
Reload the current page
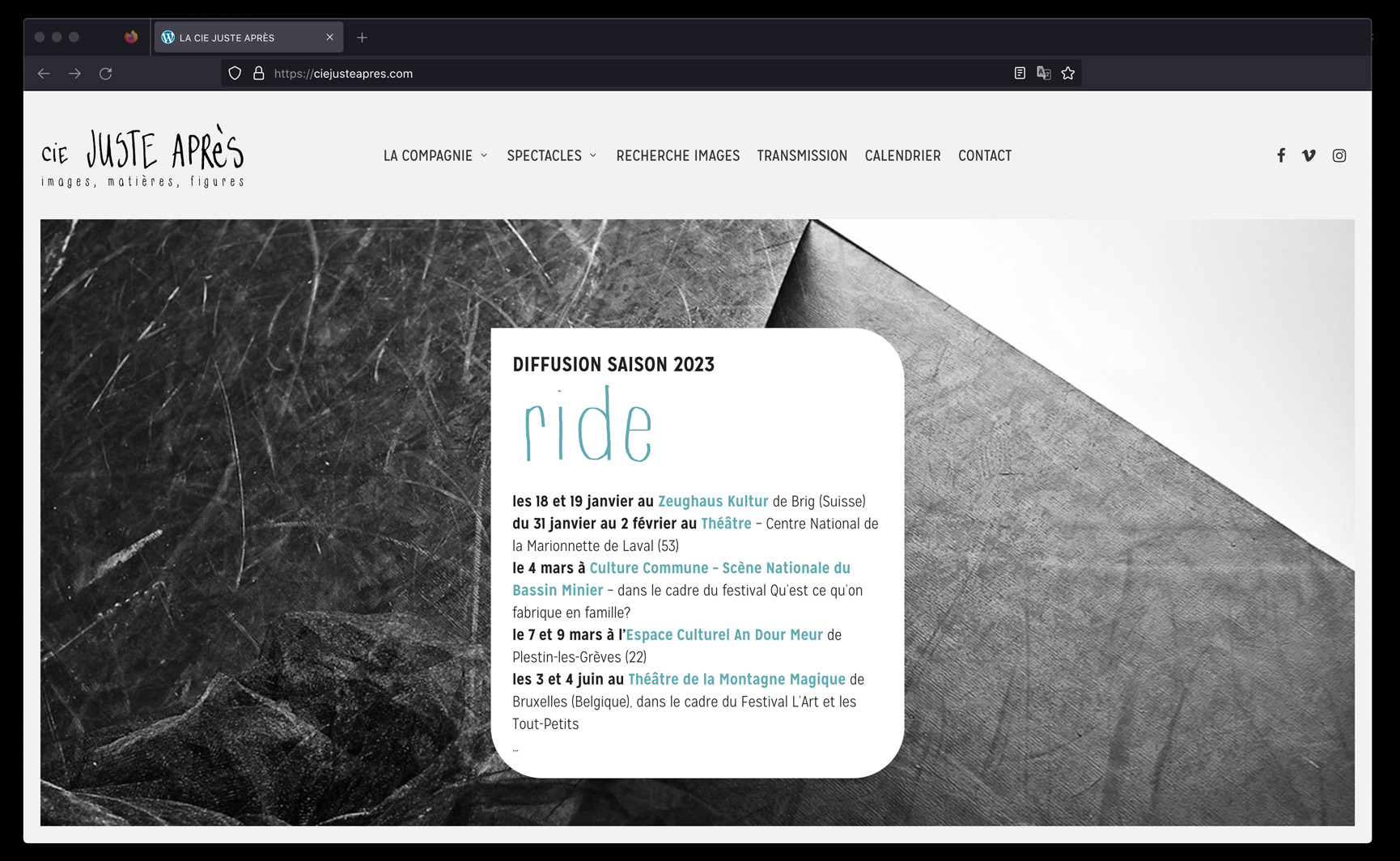coord(105,74)
